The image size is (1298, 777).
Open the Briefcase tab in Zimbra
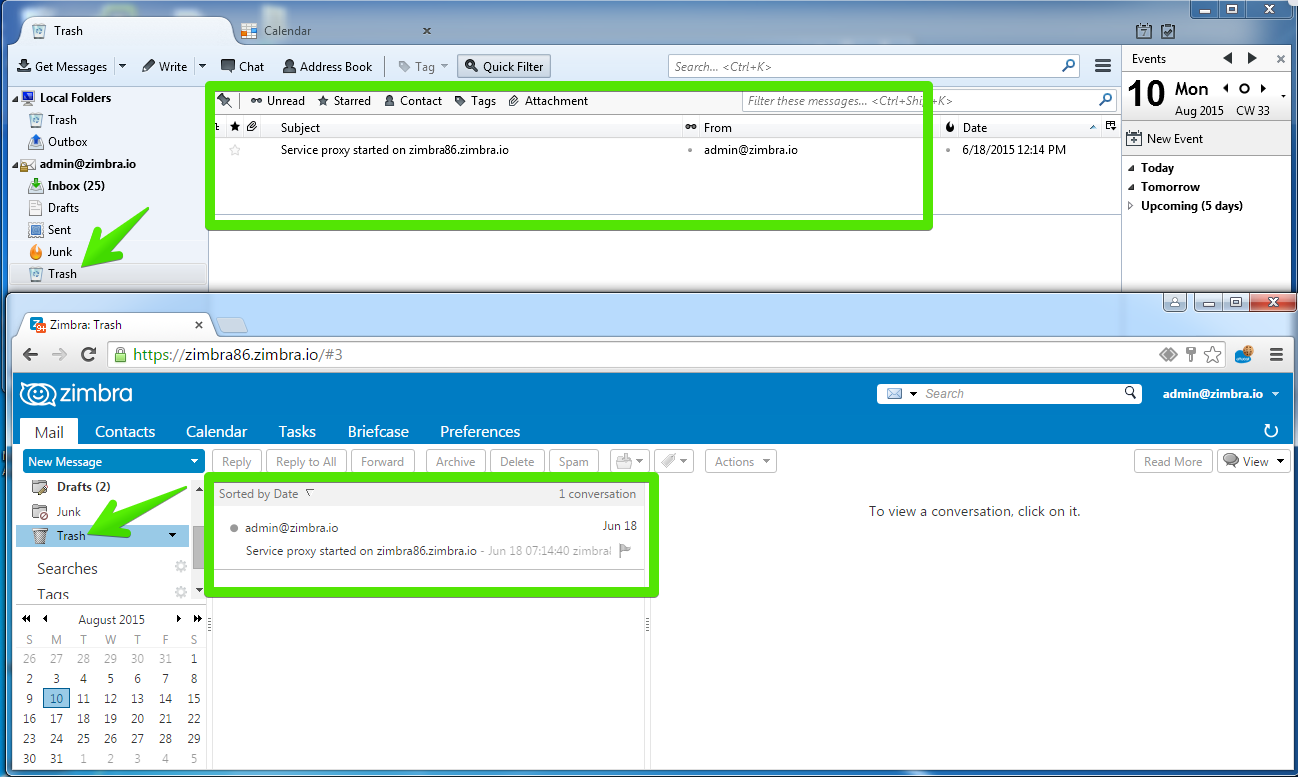[x=378, y=432]
